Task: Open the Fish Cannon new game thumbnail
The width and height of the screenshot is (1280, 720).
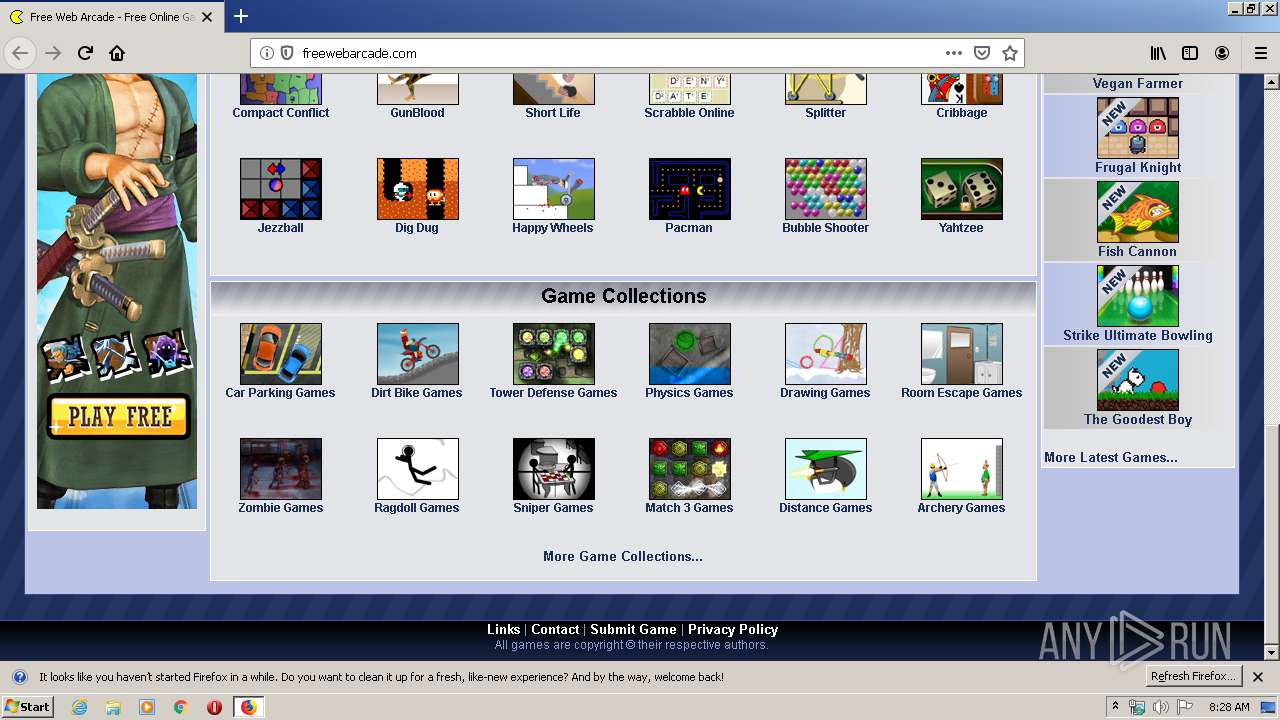Action: 1137,212
